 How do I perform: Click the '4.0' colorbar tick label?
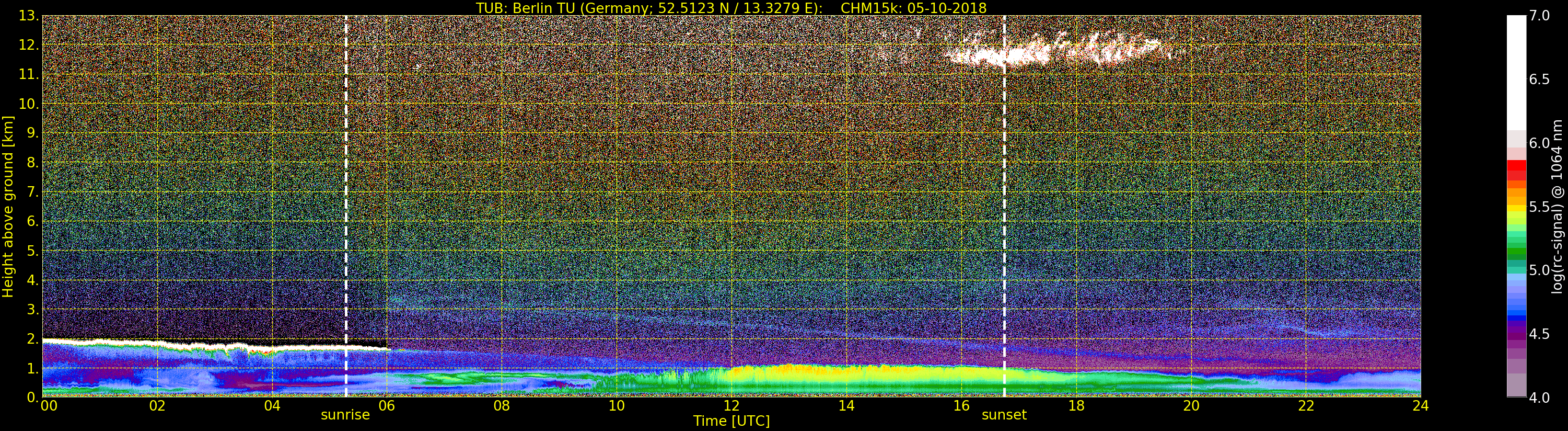(1539, 397)
